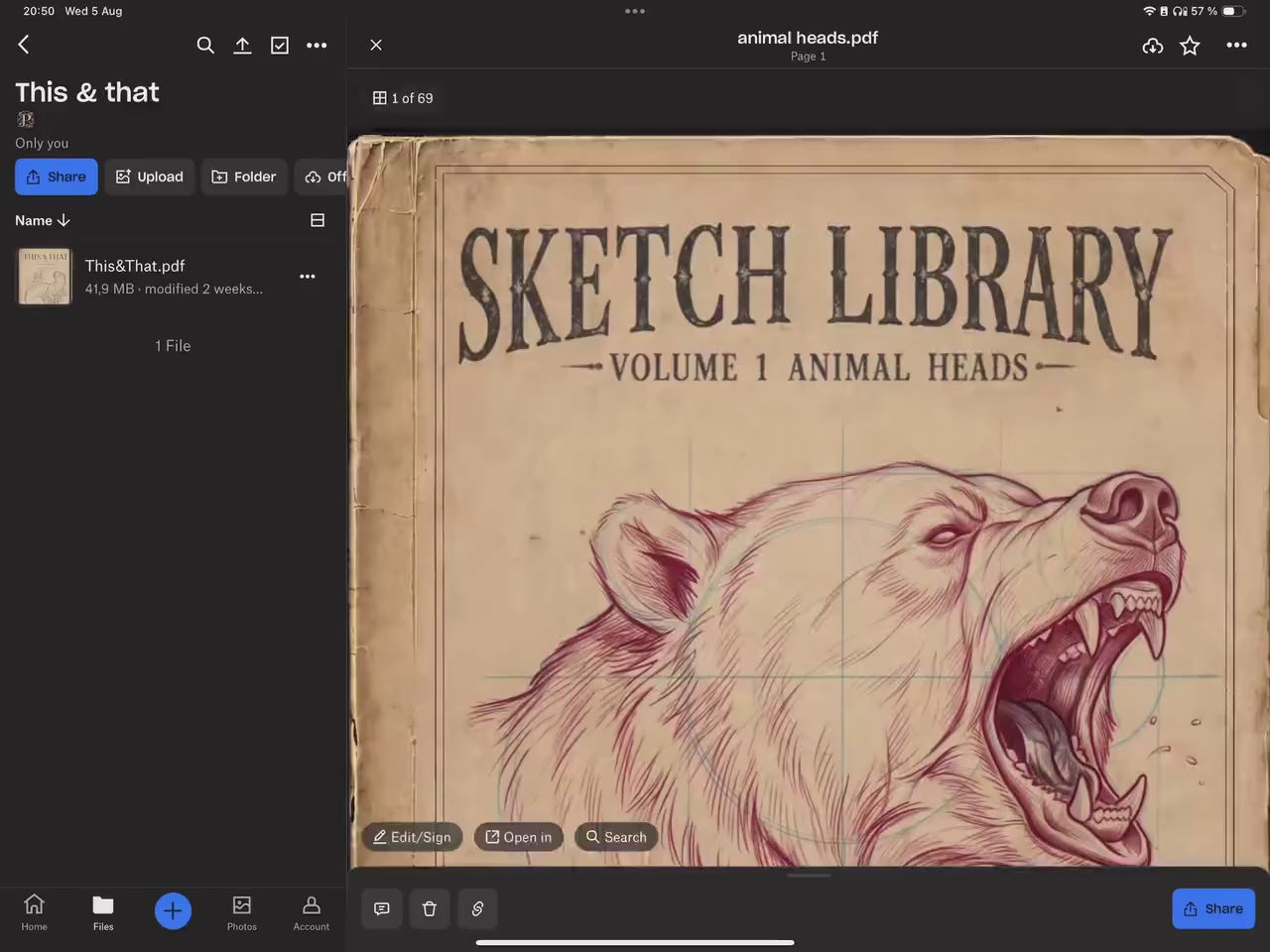Switch the list view layout icon
The height and width of the screenshot is (952, 1270).
pos(317,220)
